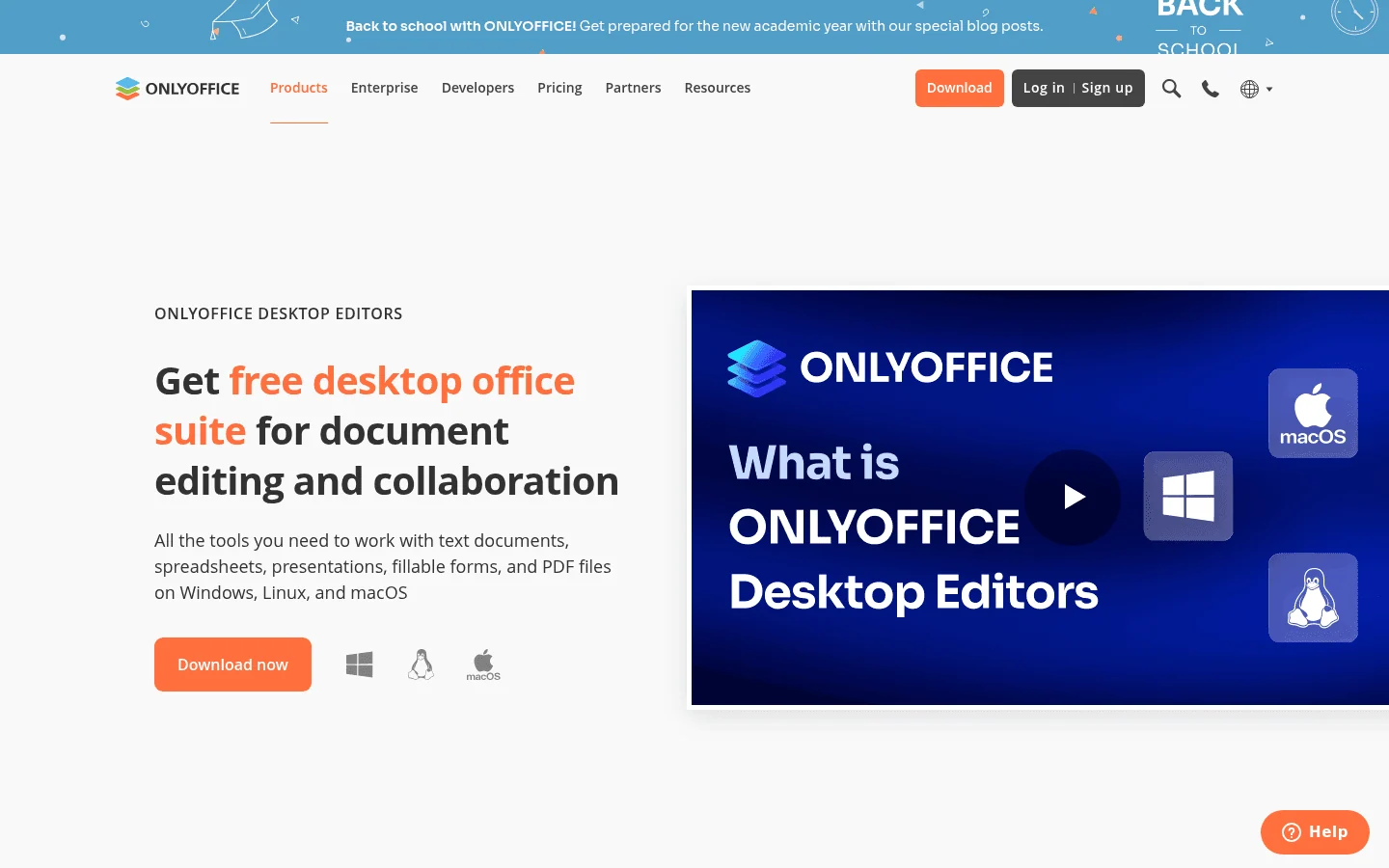Click the phone contact icon
This screenshot has height=868, width=1389.
pos(1211,89)
